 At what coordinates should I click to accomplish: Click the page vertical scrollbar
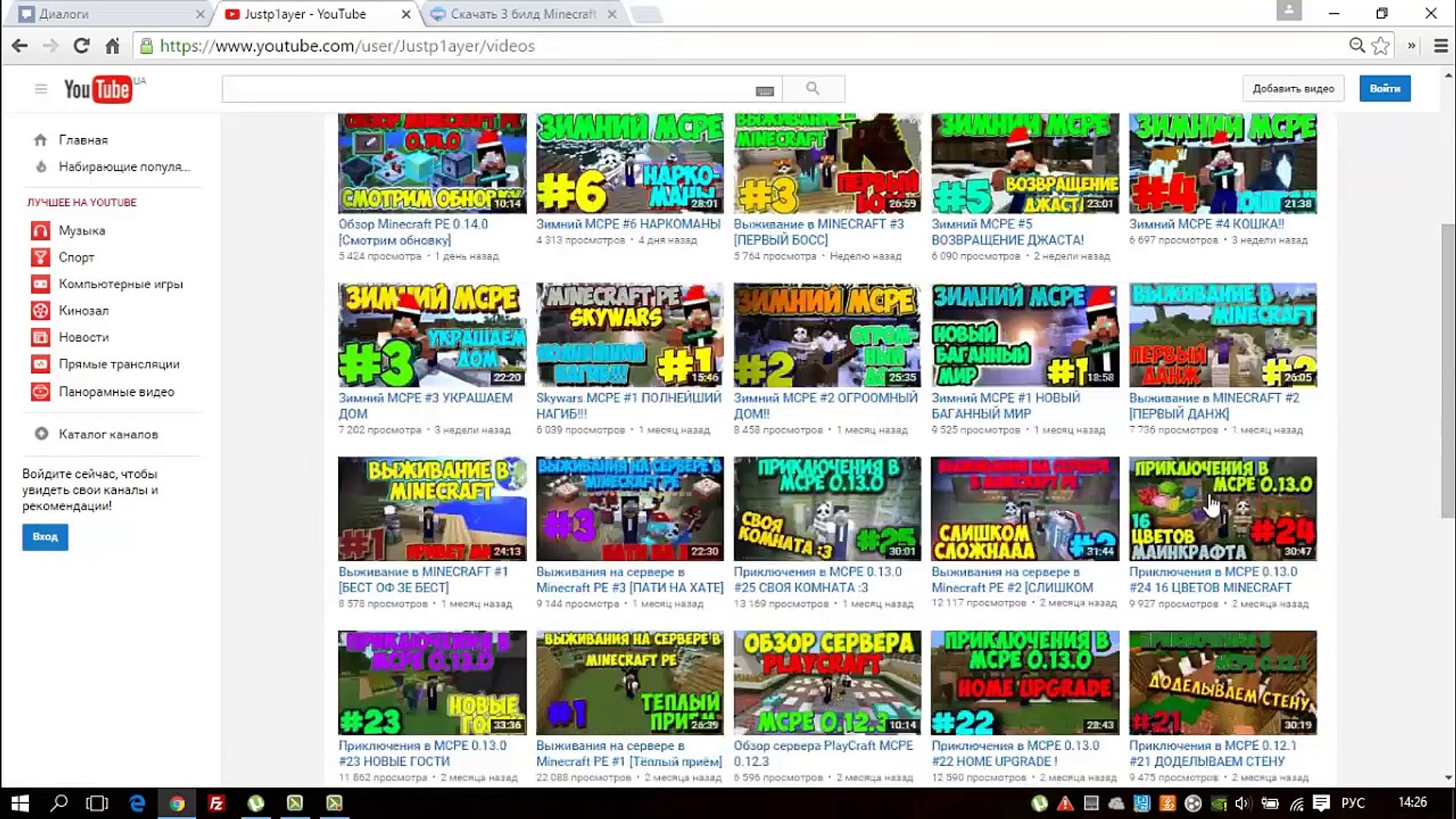point(1448,372)
